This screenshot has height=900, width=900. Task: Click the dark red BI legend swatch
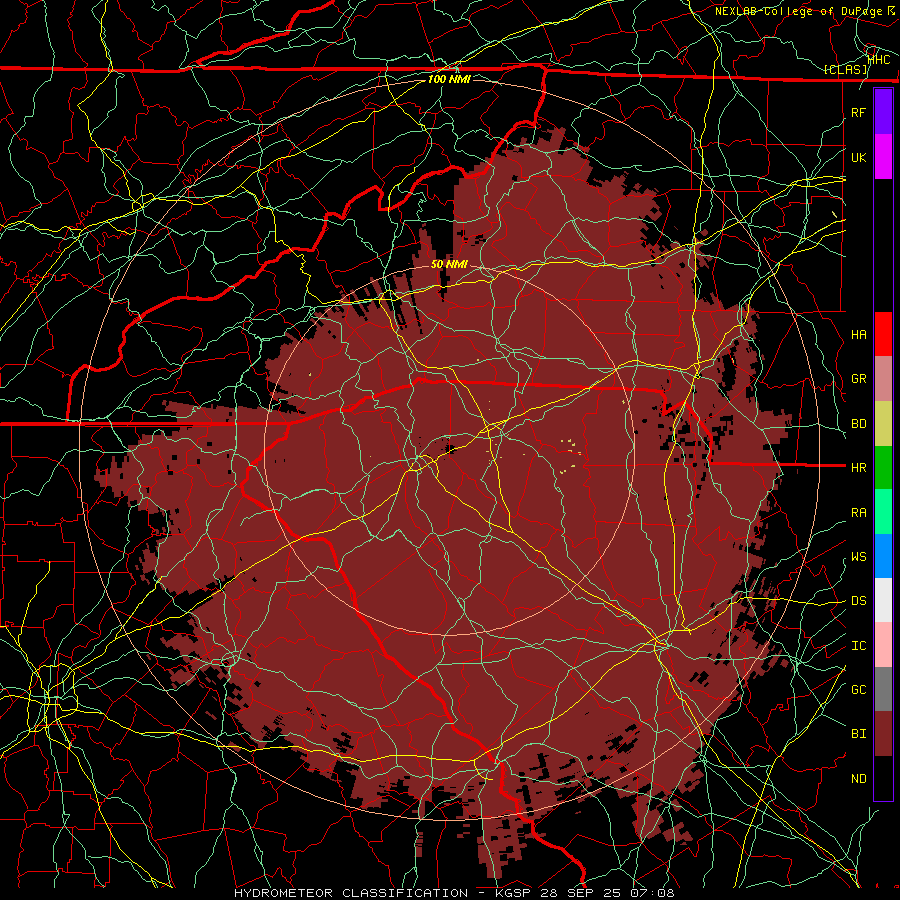tap(883, 734)
